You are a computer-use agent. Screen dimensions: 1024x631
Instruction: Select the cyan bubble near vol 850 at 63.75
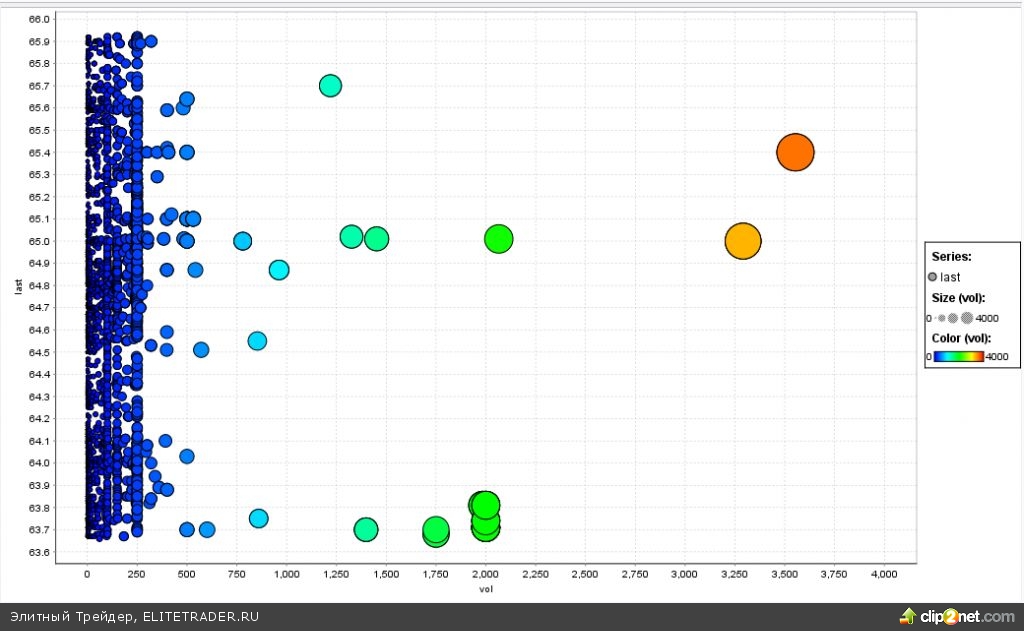pos(258,518)
